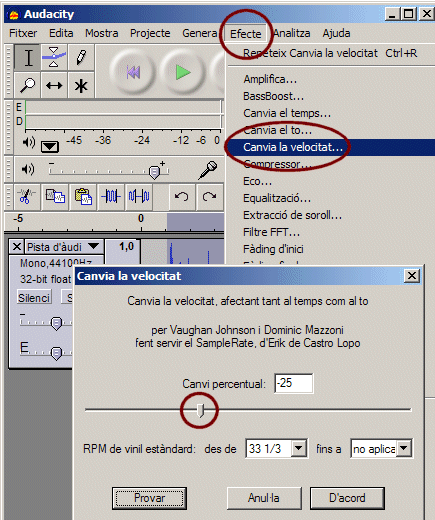
Task: Select the Selection (I-beam) tool
Action: click(x=28, y=57)
